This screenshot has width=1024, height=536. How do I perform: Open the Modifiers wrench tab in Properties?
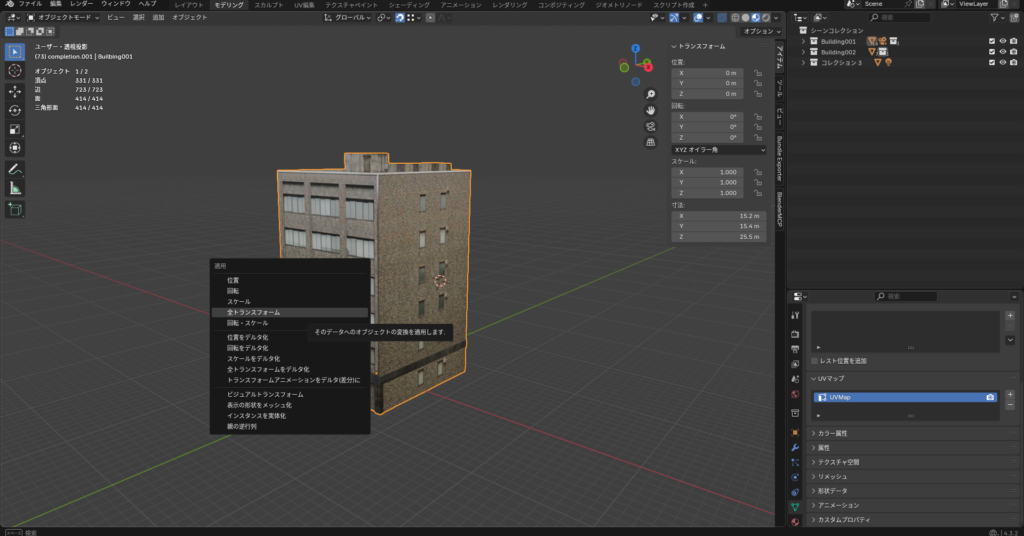click(x=795, y=446)
